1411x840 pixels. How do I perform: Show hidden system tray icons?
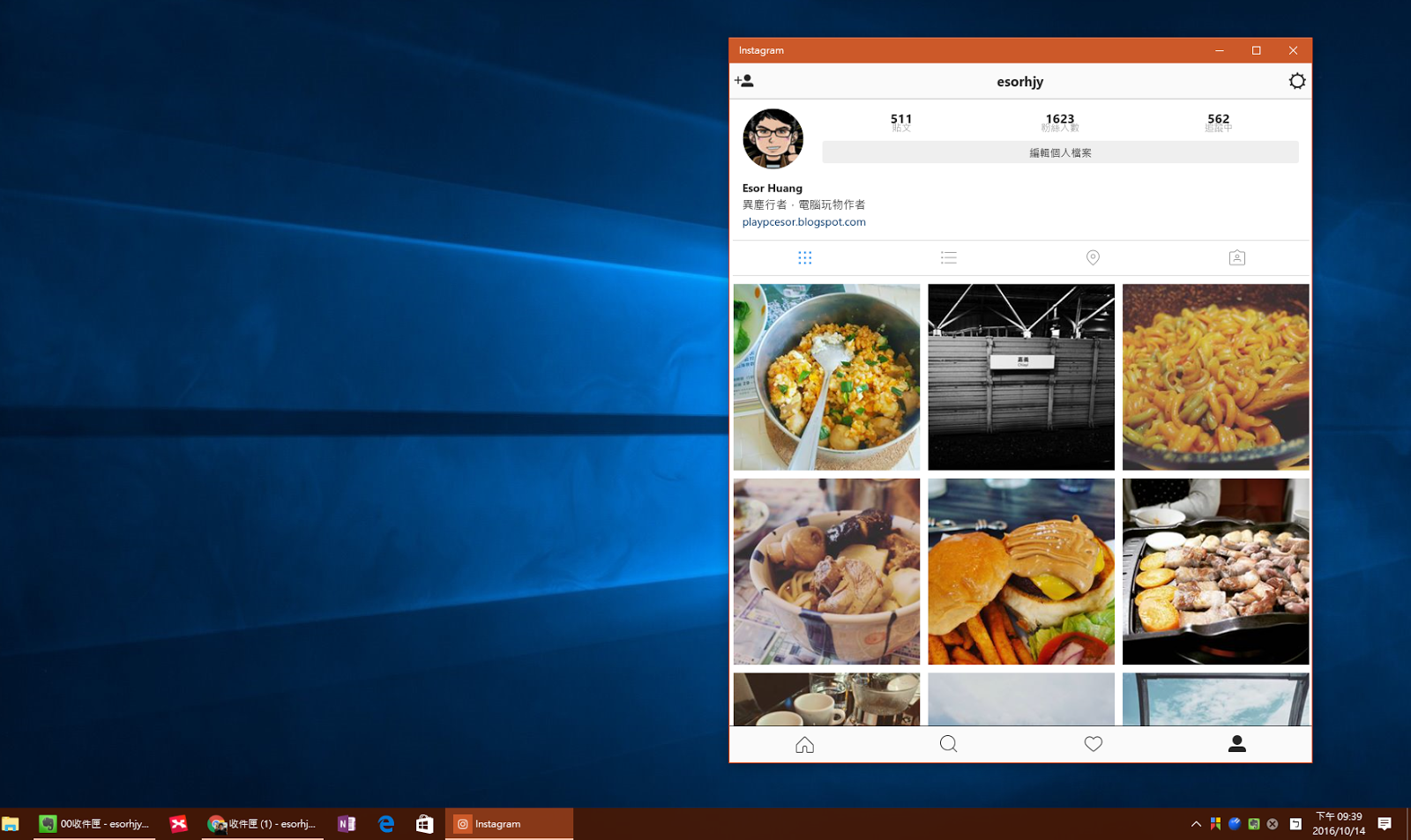coord(1196,824)
